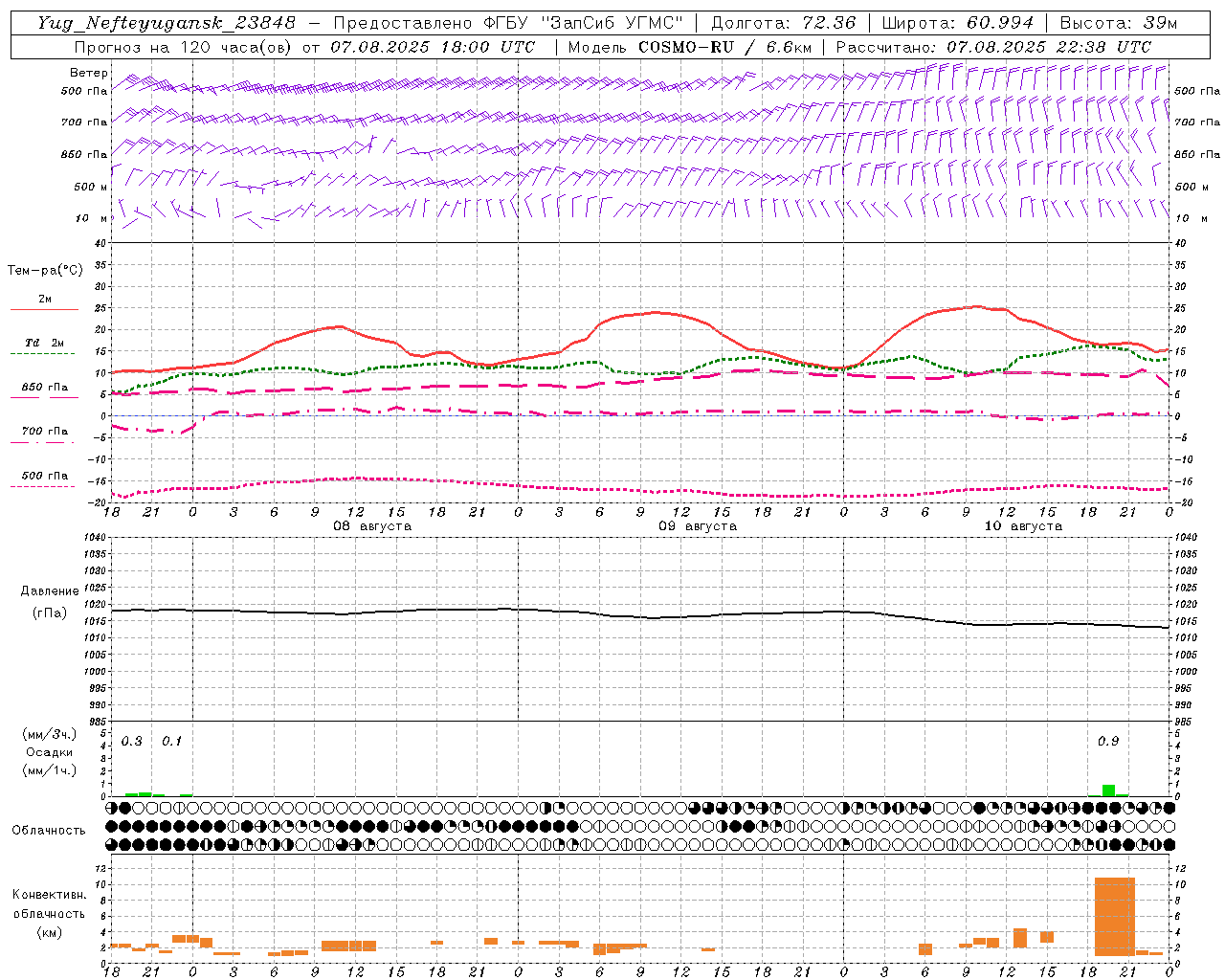
Task: Click the Высота: 39м header field
Action: point(1119,23)
